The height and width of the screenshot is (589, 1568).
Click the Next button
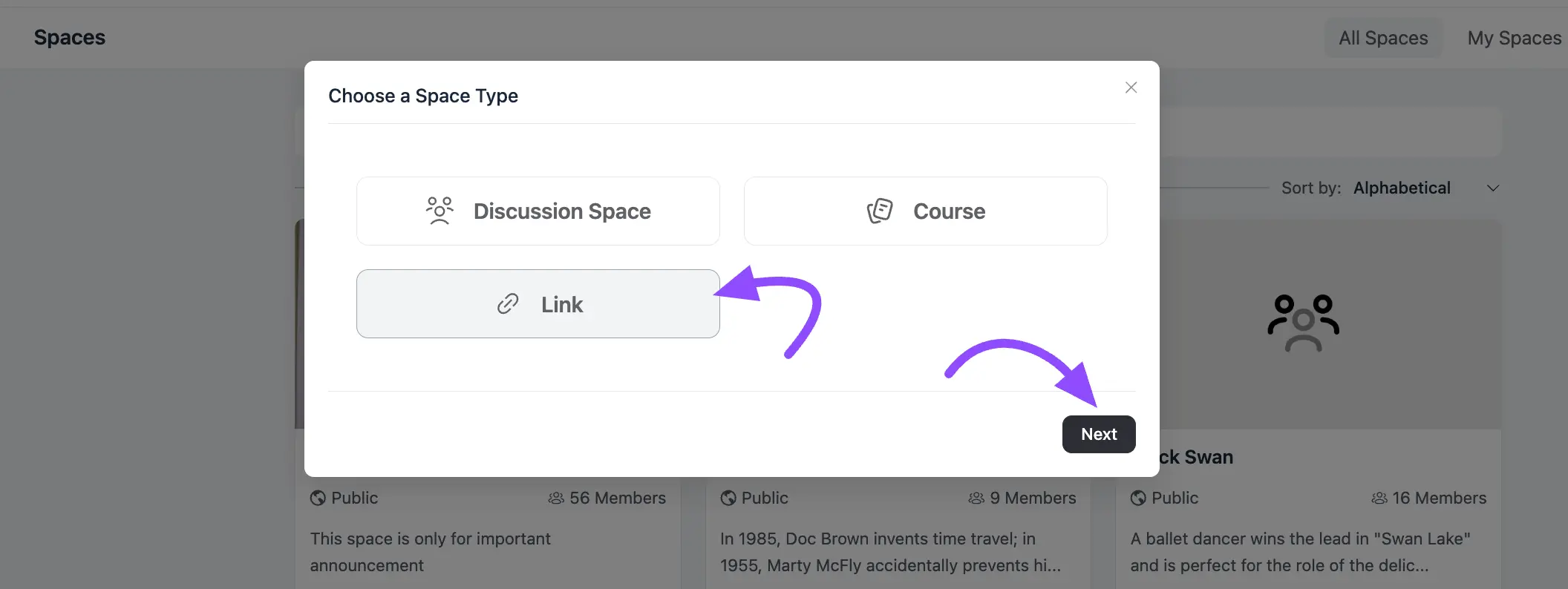coord(1099,434)
